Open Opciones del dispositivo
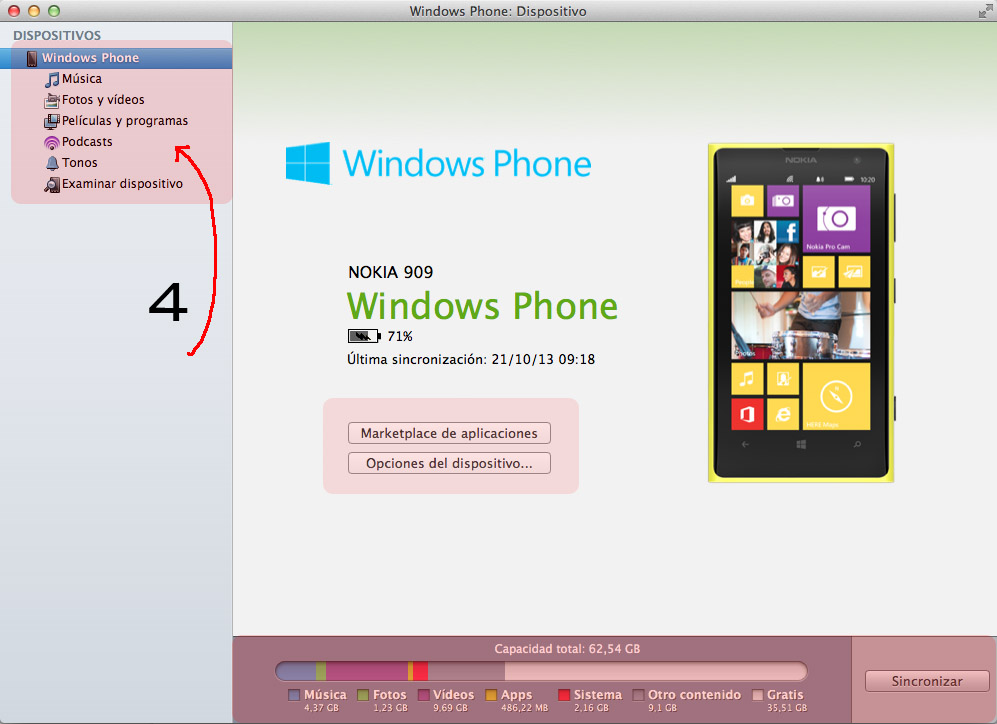Image resolution: width=997 pixels, height=724 pixels. pyautogui.click(x=449, y=463)
